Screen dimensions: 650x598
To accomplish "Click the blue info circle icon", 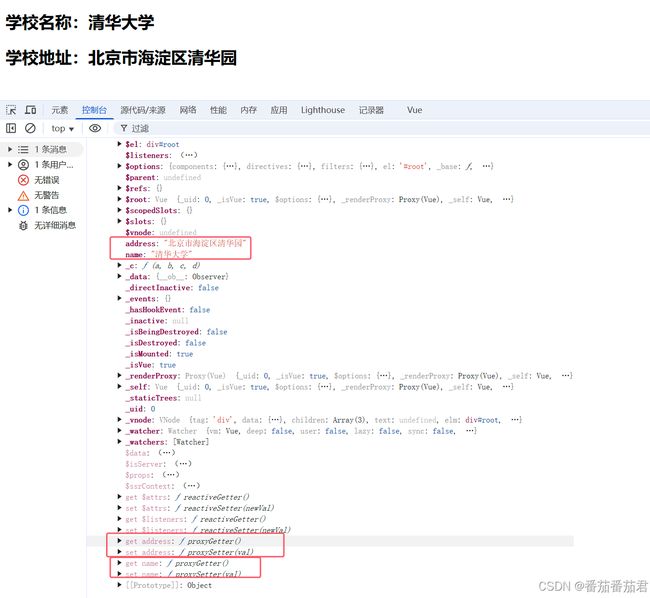I will pos(23,211).
